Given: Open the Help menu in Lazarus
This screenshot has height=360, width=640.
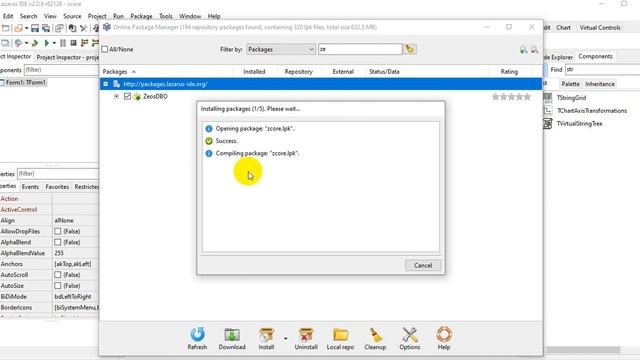Looking at the screenshot, I should tap(214, 16).
